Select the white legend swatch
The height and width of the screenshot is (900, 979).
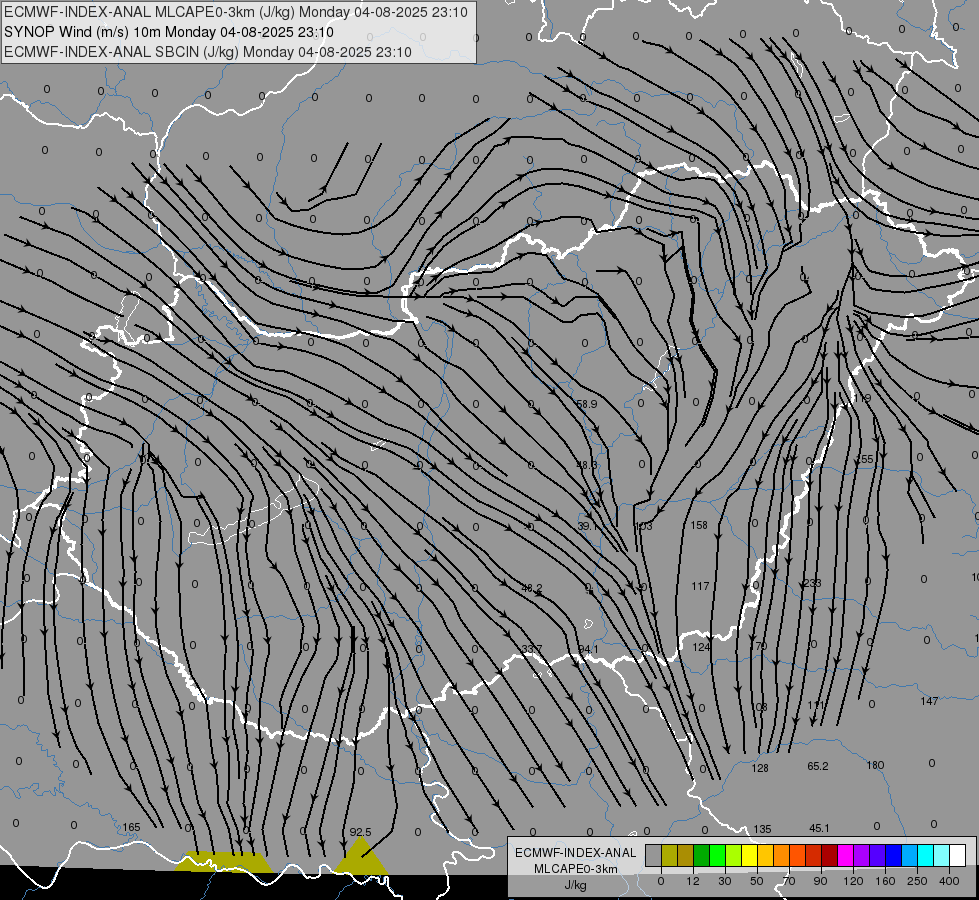[958, 855]
